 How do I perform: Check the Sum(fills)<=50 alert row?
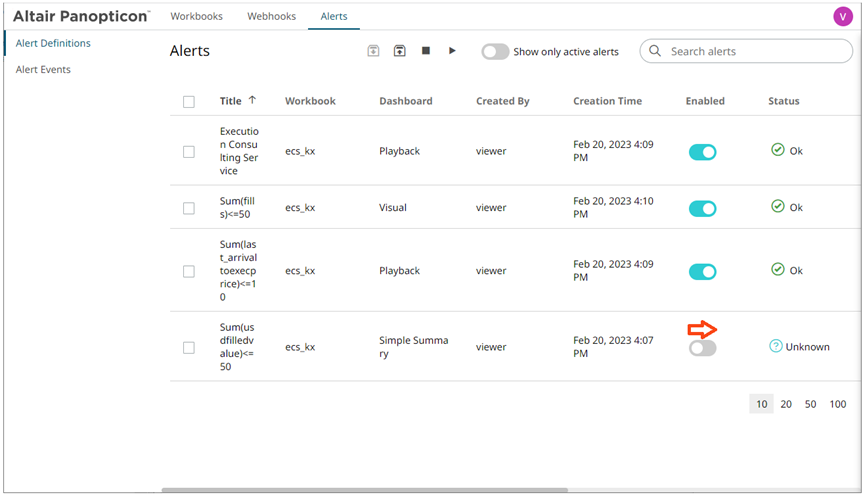[x=189, y=208]
